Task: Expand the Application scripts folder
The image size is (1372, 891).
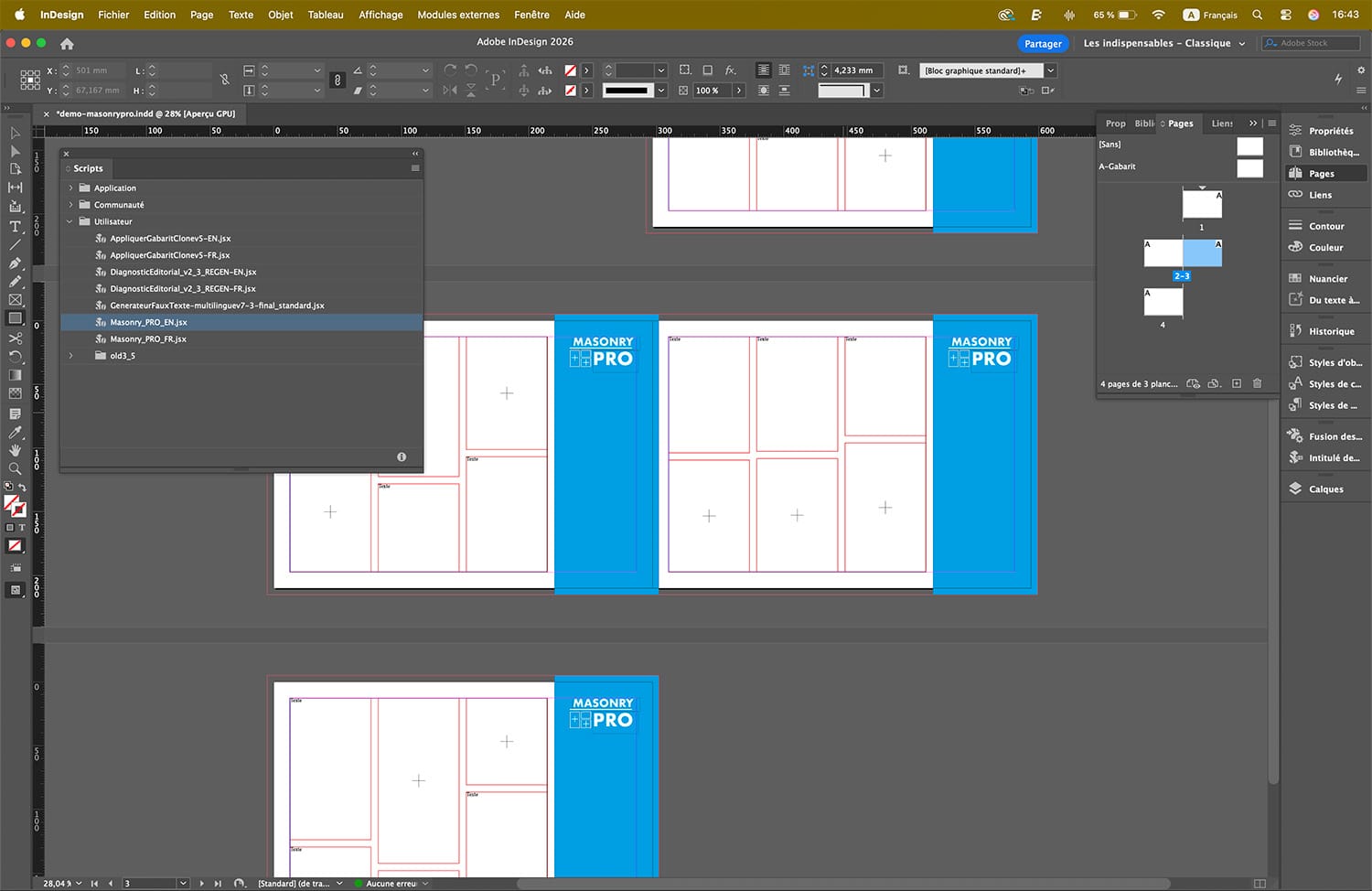Action: [x=70, y=188]
